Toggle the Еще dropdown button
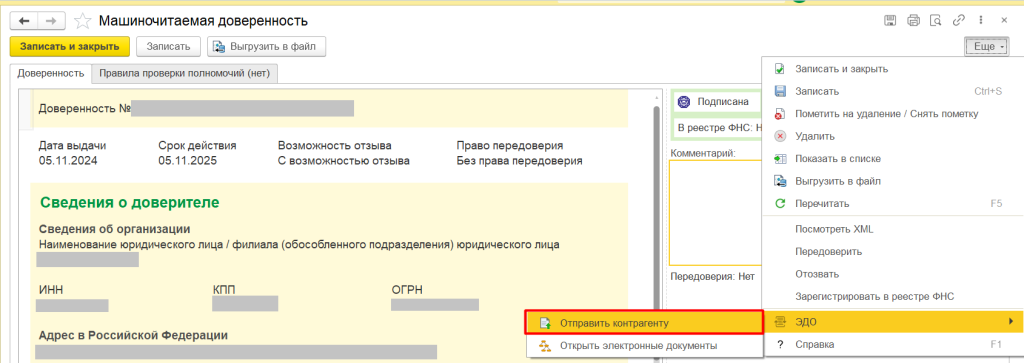This screenshot has height=363, width=1024. point(986,46)
